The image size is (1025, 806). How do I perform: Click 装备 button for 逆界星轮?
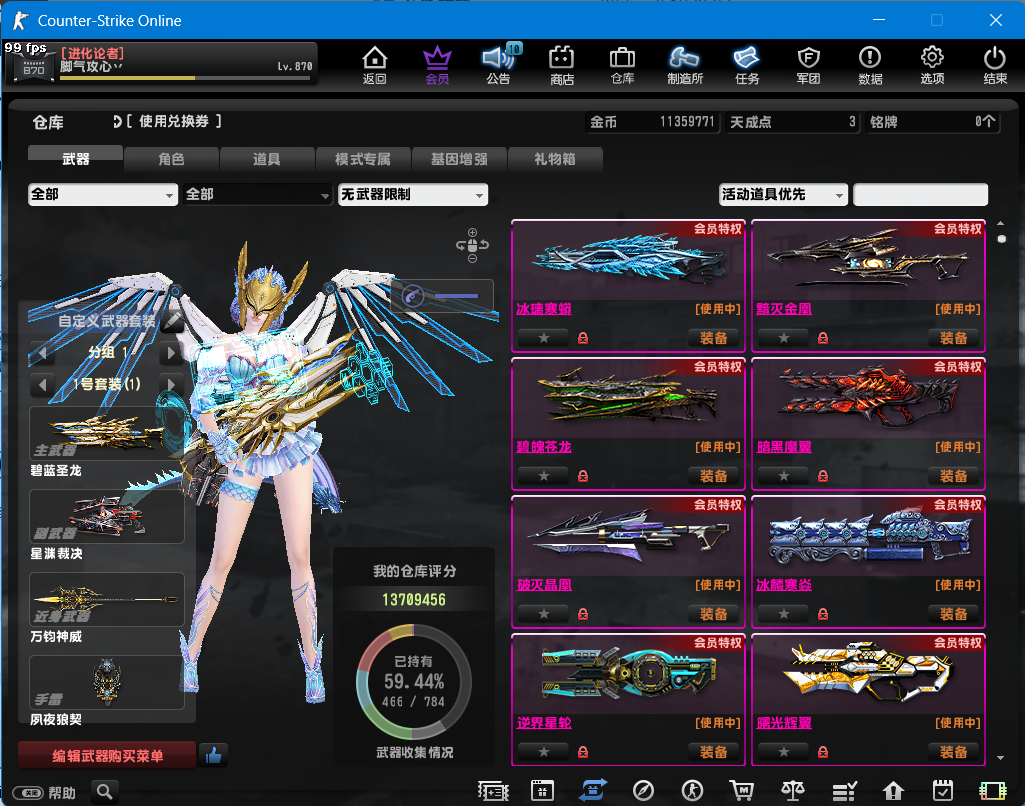(714, 752)
